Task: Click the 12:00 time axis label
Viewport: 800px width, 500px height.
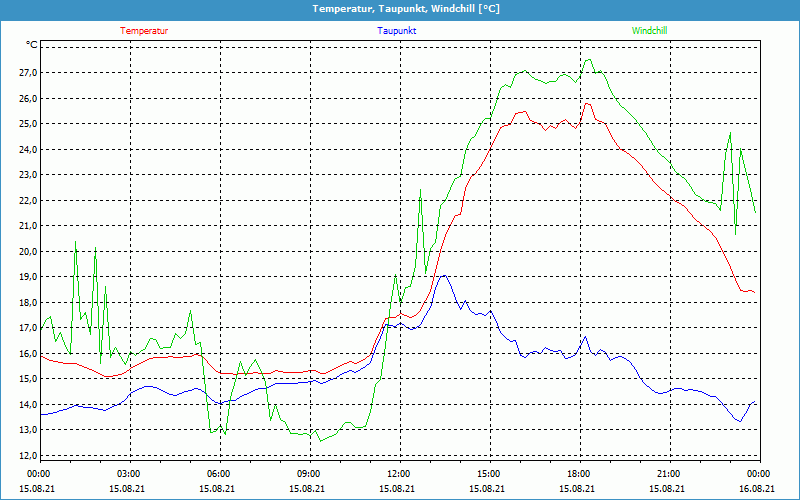Action: 399,474
